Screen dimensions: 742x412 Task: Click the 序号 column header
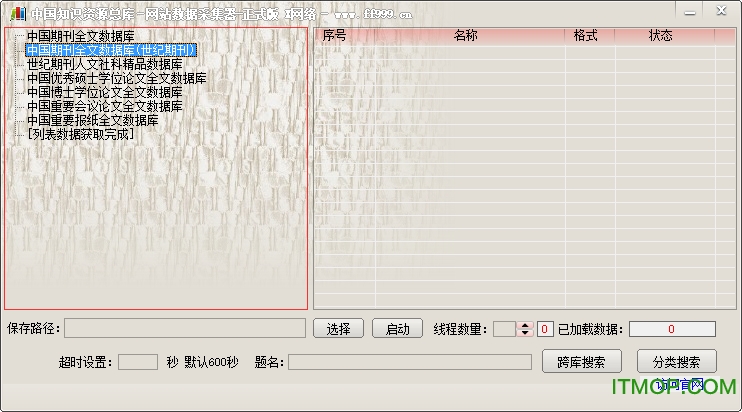344,36
